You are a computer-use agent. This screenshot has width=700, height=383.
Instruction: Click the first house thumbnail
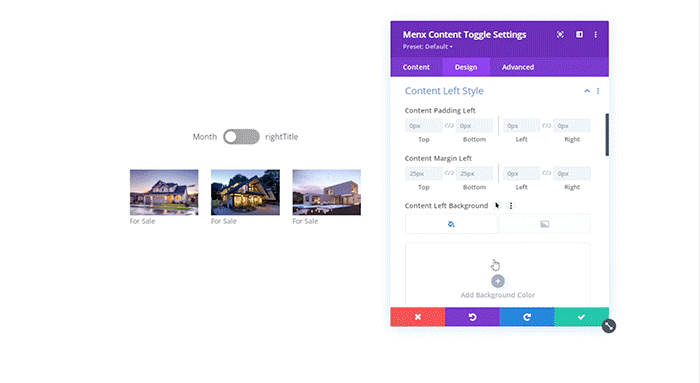[164, 192]
